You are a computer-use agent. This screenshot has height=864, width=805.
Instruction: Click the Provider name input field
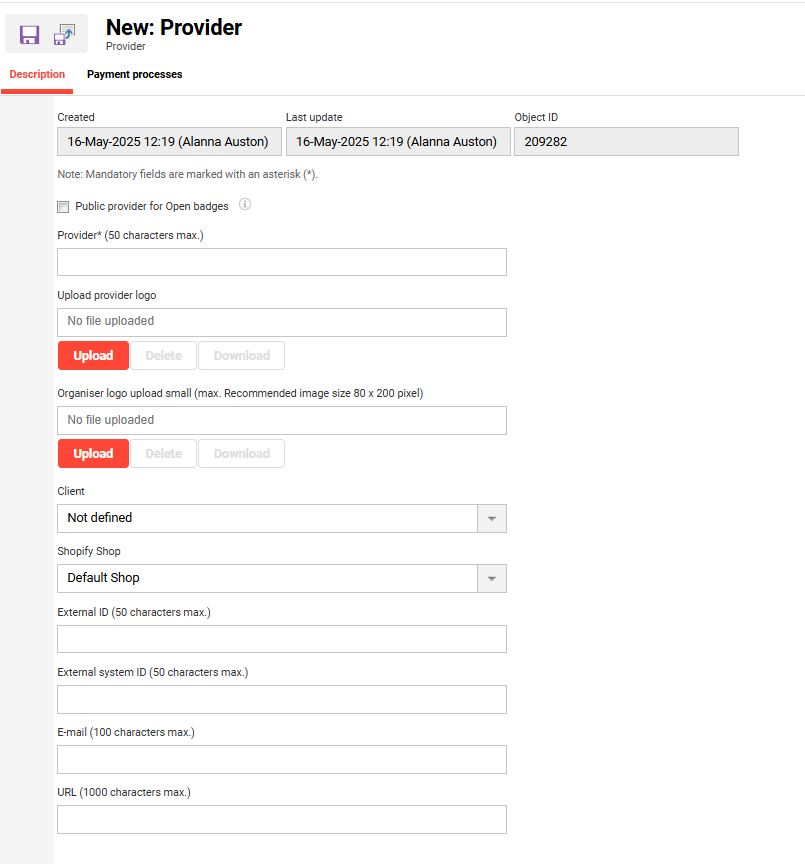coord(282,262)
